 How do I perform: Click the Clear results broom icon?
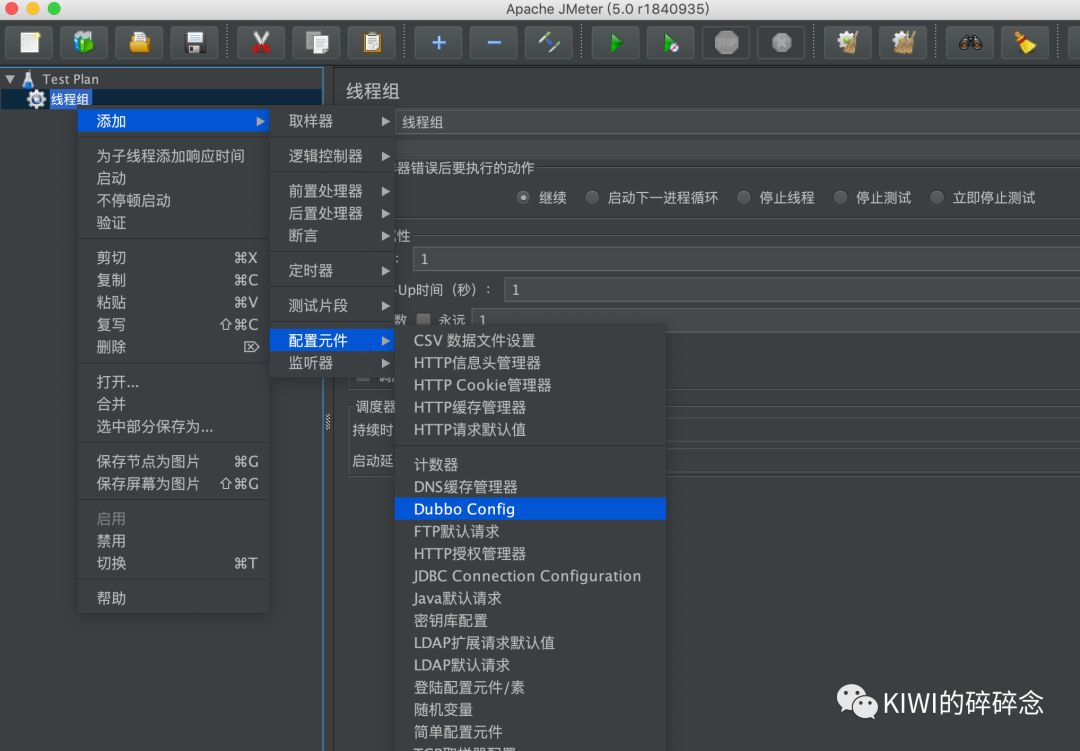click(848, 43)
